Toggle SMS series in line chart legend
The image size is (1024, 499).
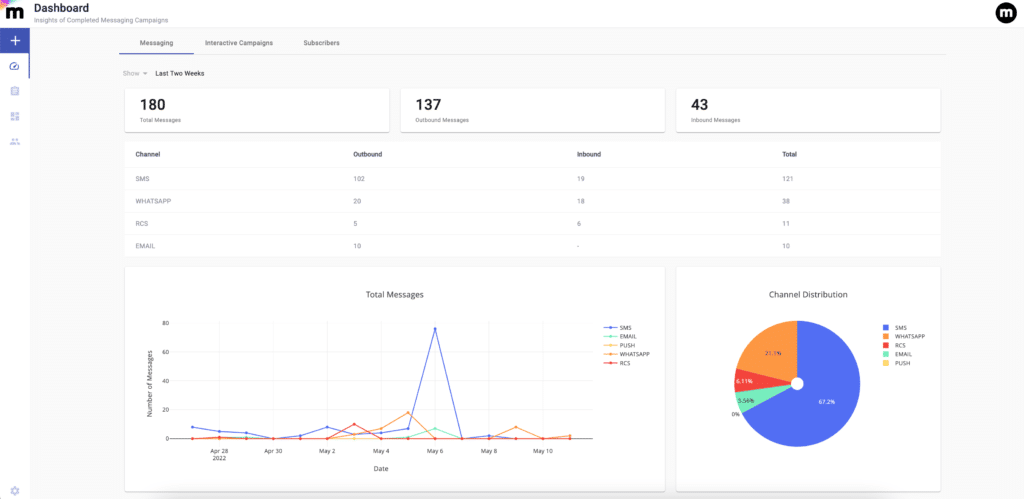click(618, 327)
